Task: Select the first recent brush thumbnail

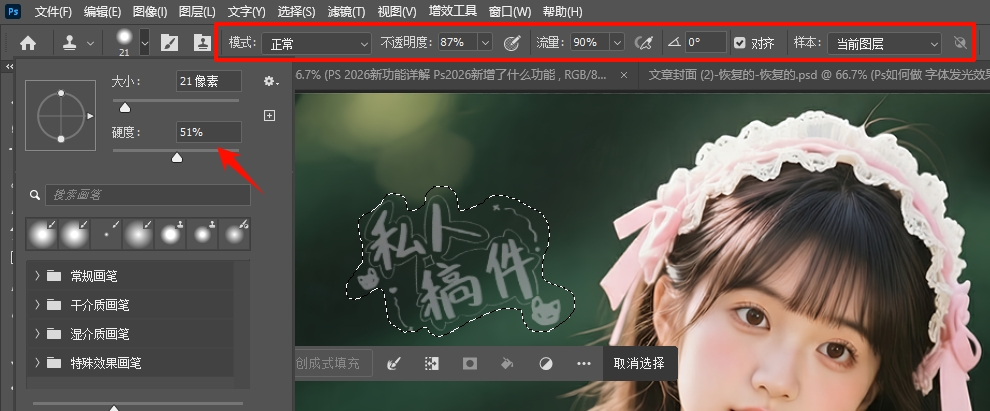Action: (42, 234)
